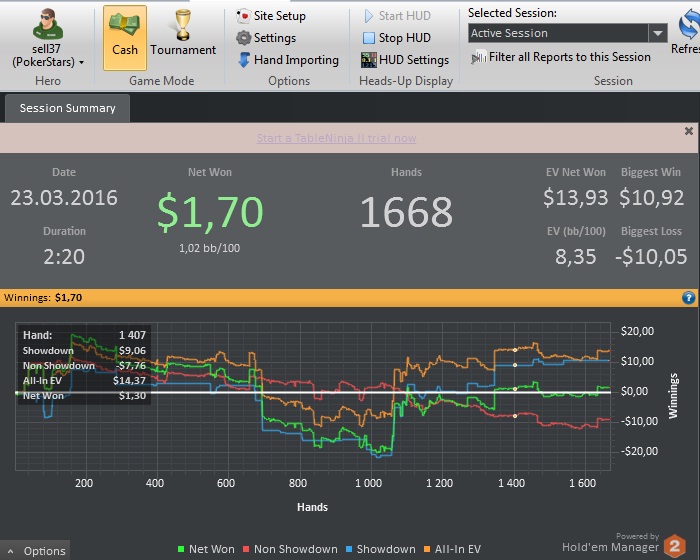Click the tooltip All-In EV $14,37 row
This screenshot has width=700, height=560.
[84, 380]
